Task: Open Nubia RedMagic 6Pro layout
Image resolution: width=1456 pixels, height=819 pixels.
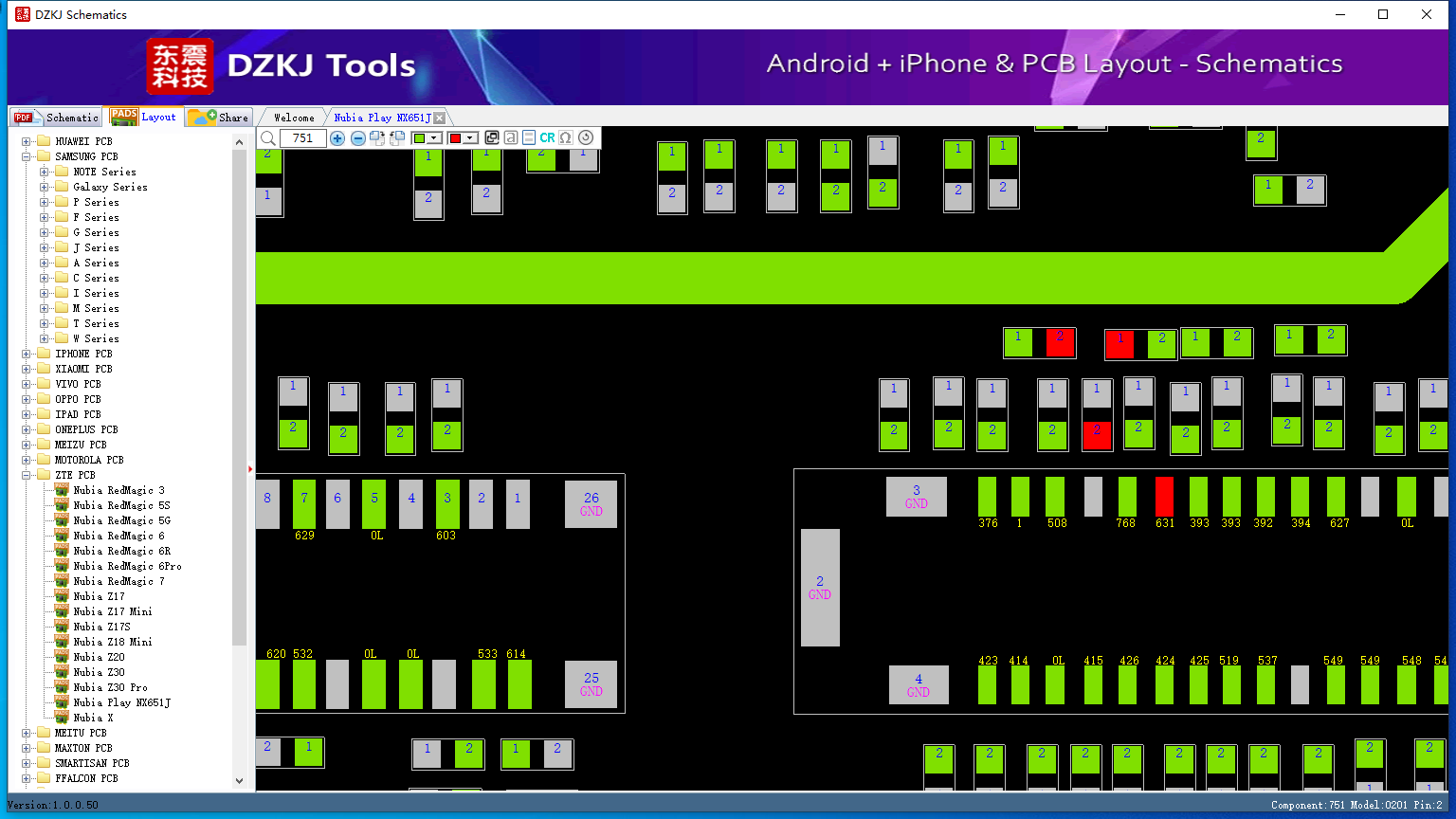Action: tap(127, 566)
